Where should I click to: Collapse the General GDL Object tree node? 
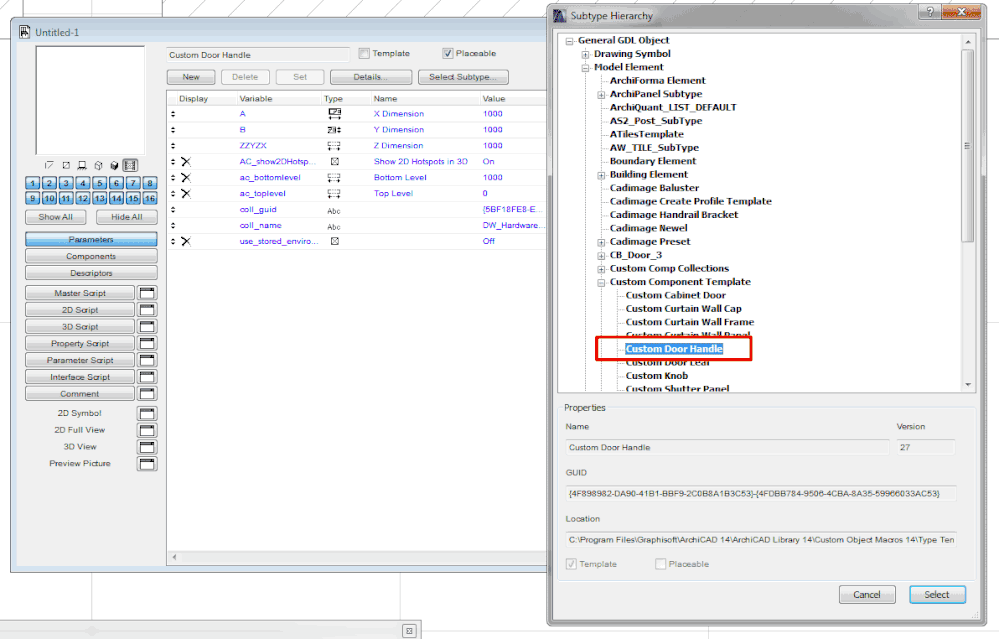click(x=570, y=41)
